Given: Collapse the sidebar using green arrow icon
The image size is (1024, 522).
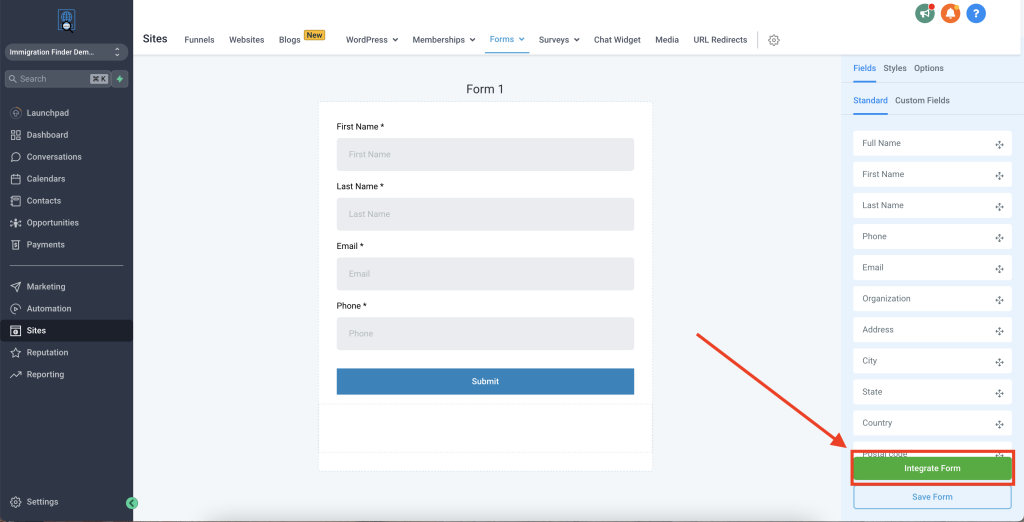Looking at the screenshot, I should [x=132, y=503].
